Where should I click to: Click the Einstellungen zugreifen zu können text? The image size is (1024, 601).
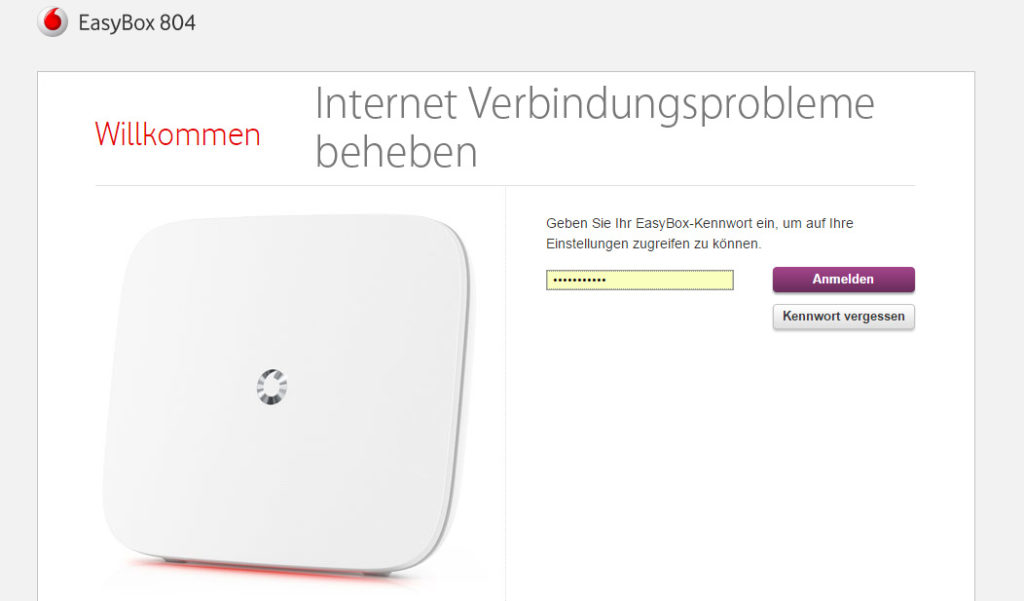point(654,244)
